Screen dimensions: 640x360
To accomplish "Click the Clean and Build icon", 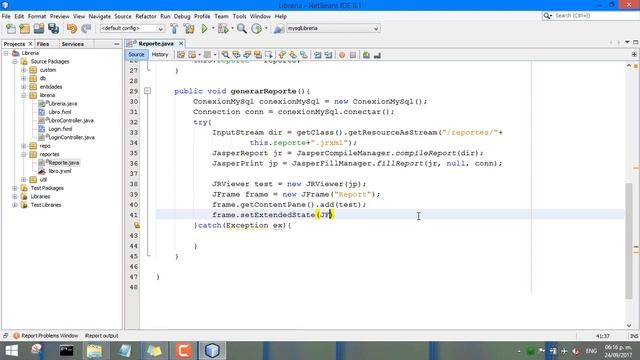I will coord(189,29).
